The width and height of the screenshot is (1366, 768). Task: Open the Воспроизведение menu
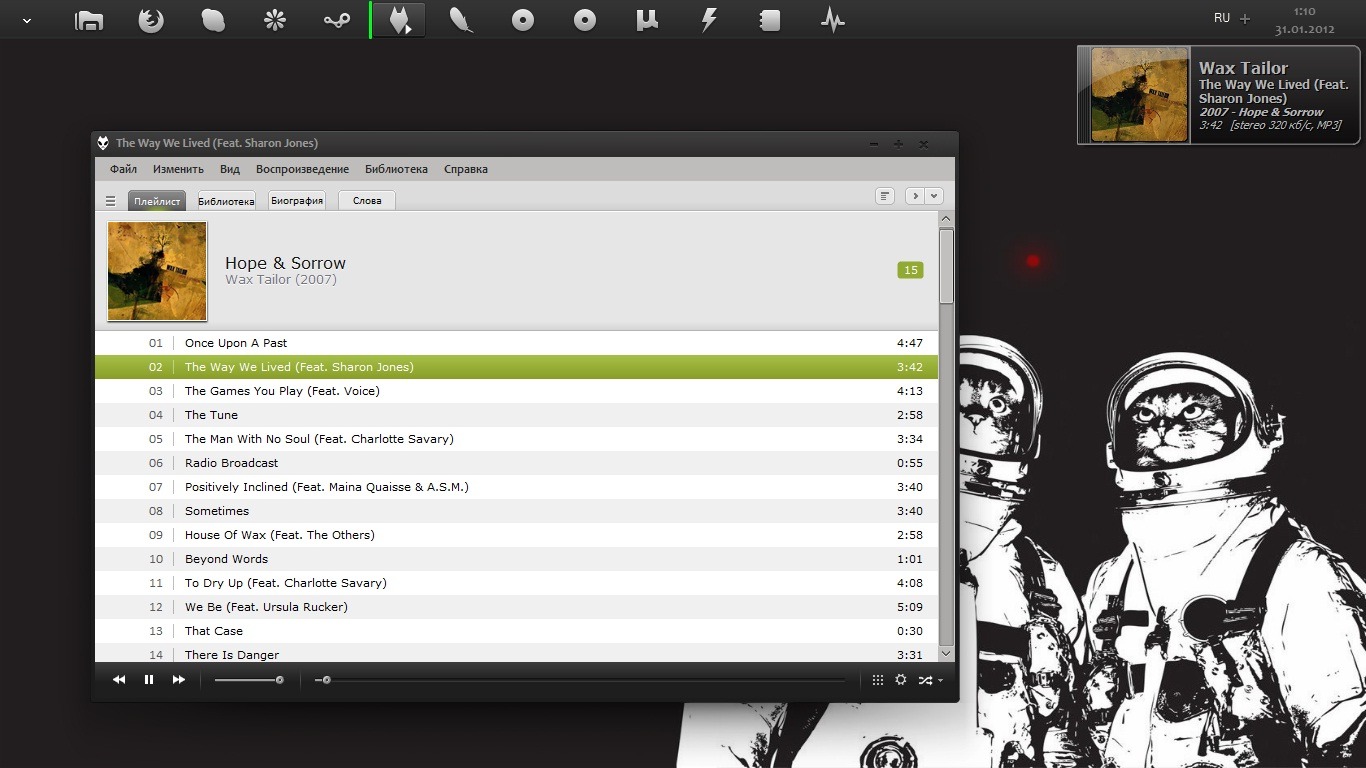302,169
